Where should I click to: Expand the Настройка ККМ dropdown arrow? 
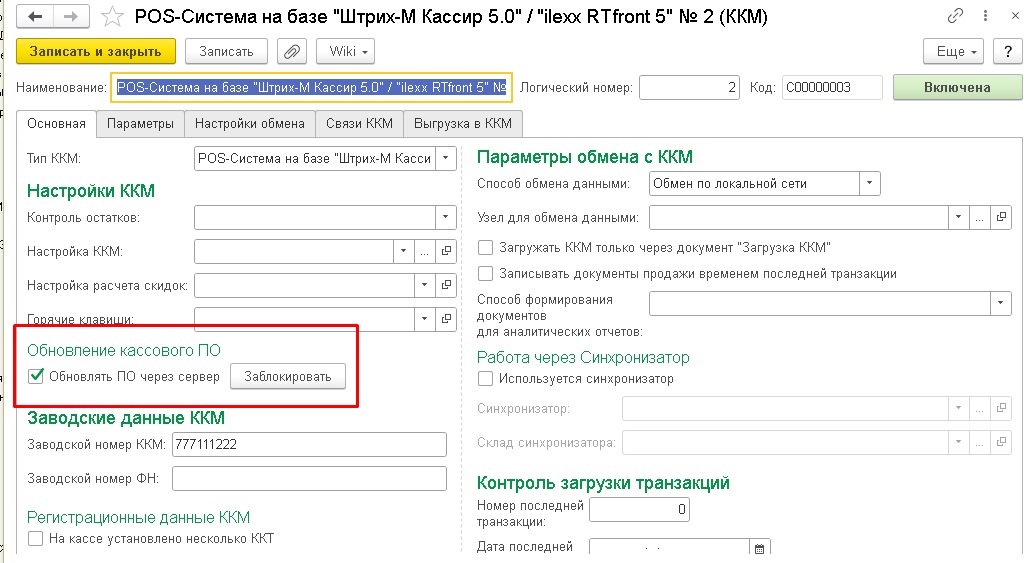403,251
